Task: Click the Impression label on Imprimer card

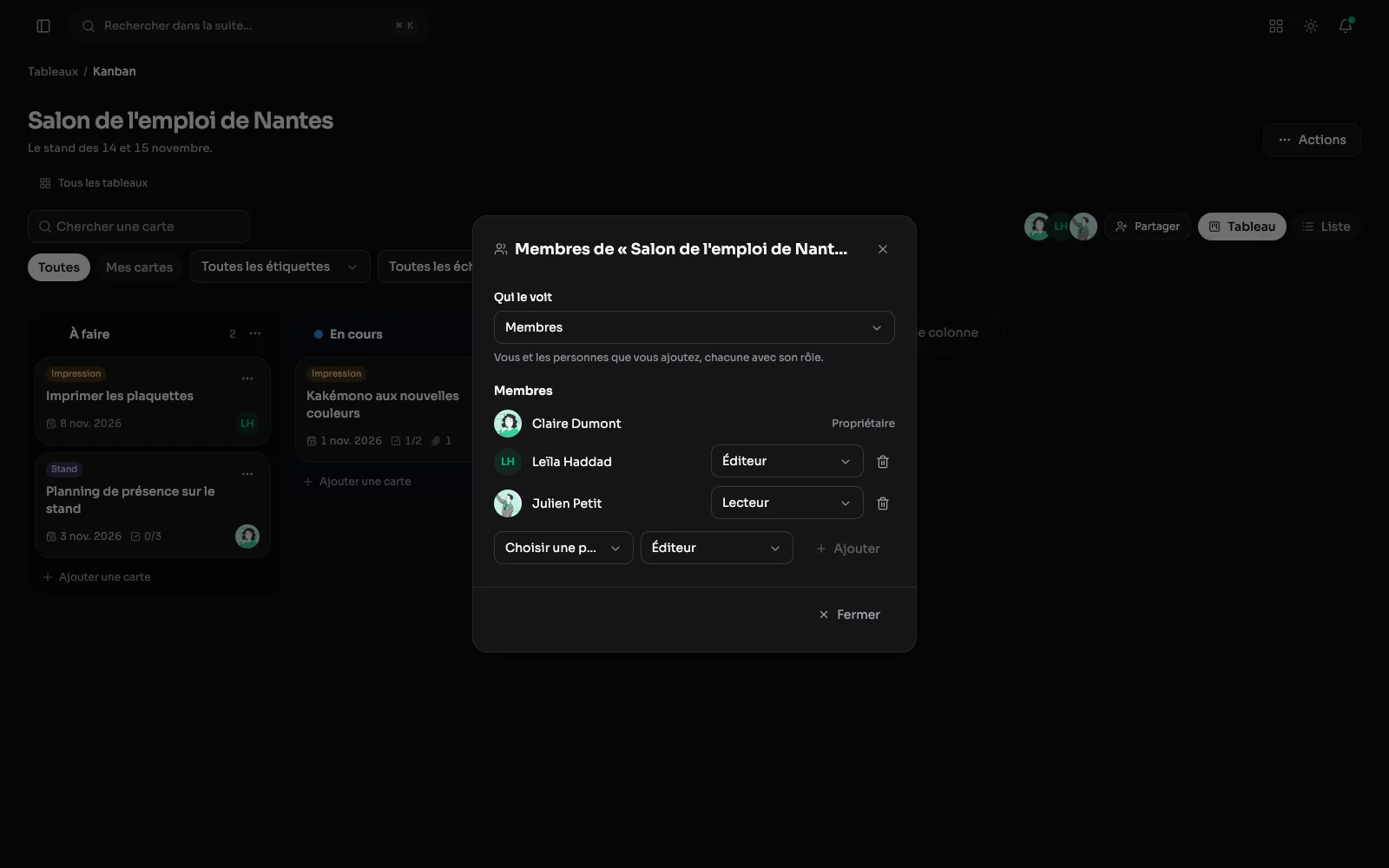Action: pos(76,374)
